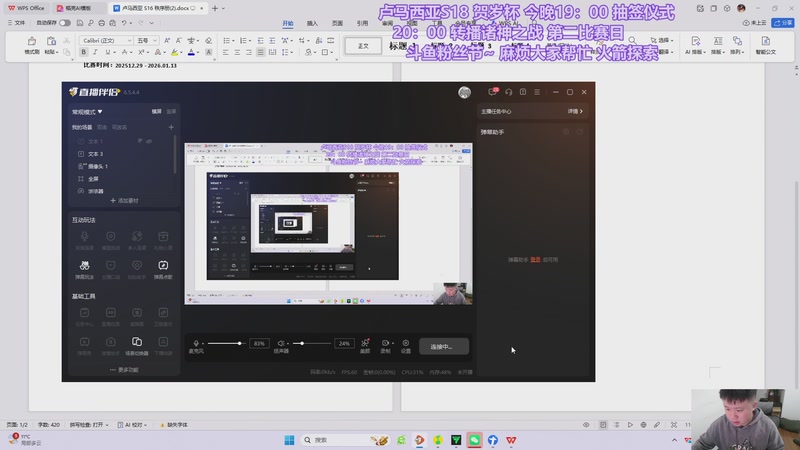Click the Paste clipboard icon in the ribbon
Screen dimensions: 800x450
[x=51, y=41]
